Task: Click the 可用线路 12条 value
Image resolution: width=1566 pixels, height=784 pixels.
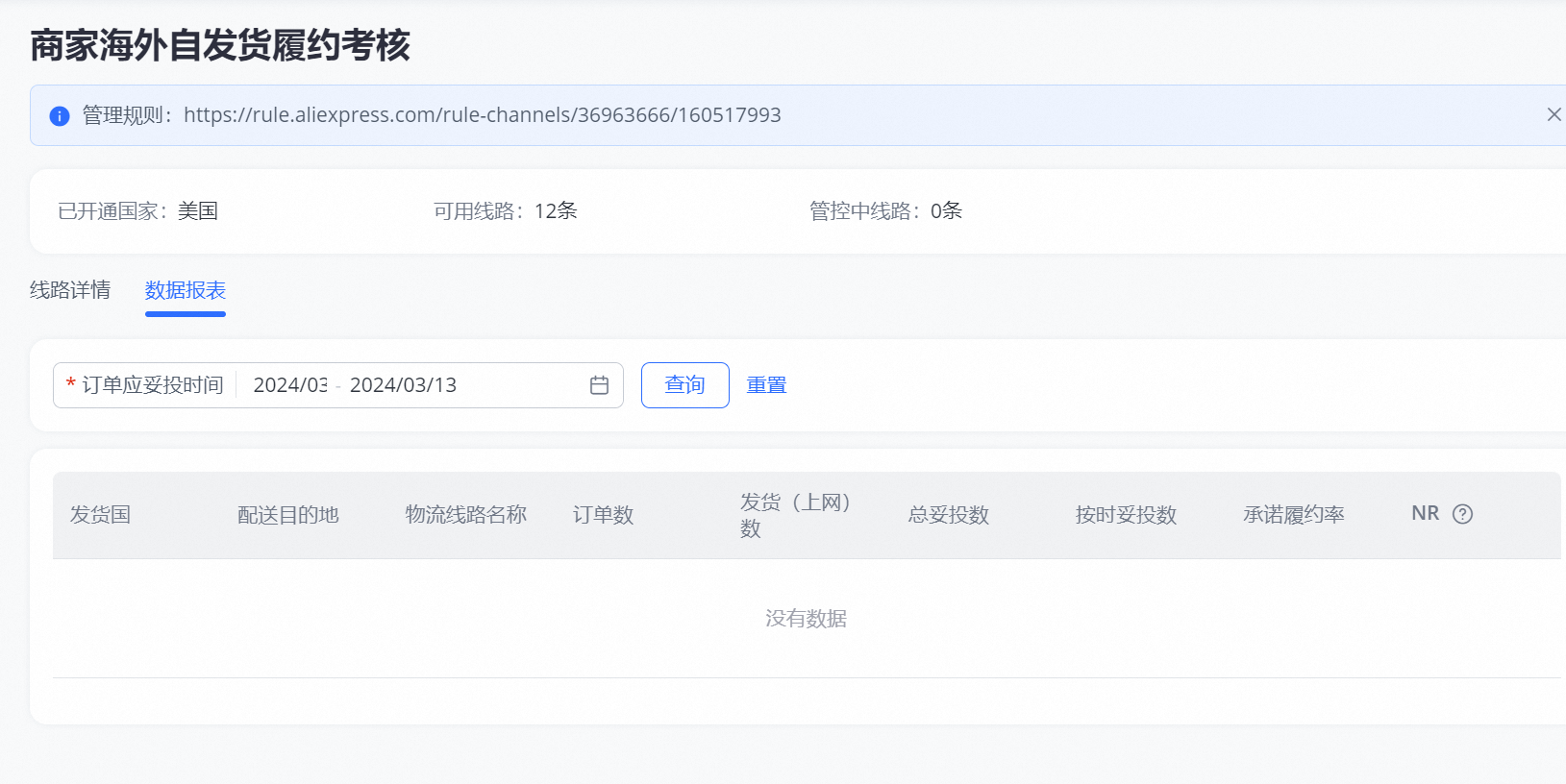Action: [556, 211]
